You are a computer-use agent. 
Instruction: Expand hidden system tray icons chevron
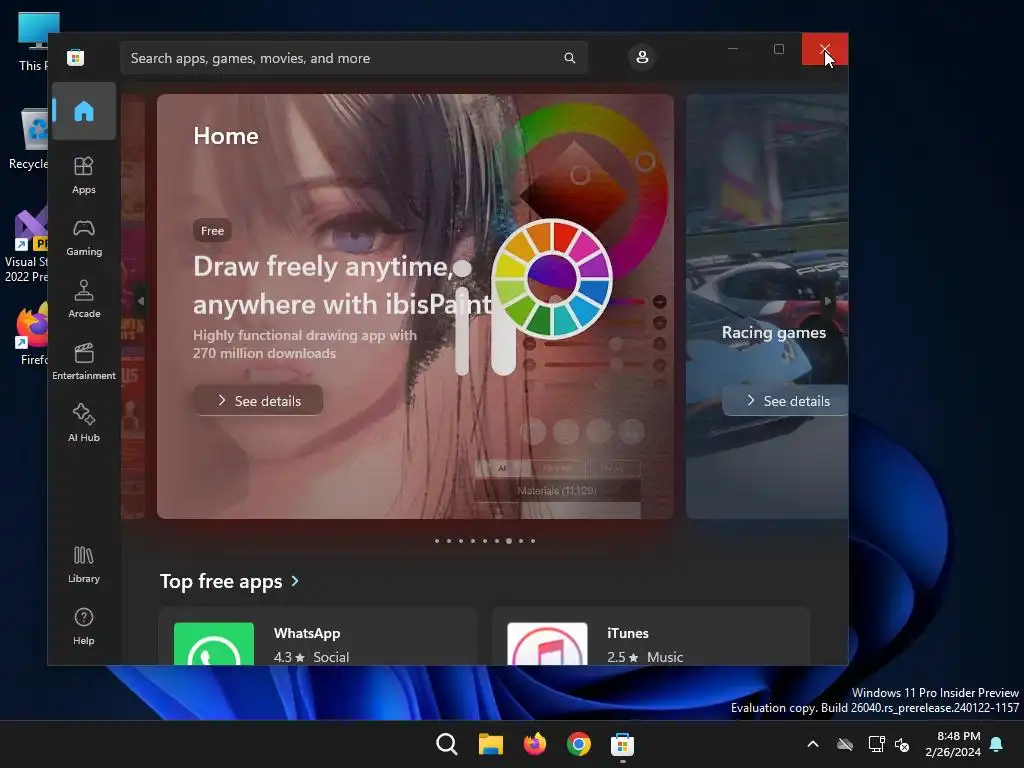[x=813, y=744]
